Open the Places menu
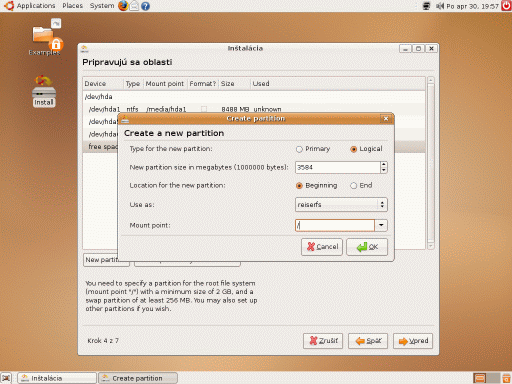Screen dimensions: 512x384 point(72,6)
